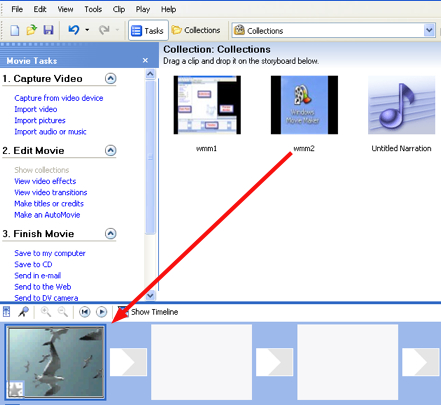Viewport: 441px width, 405px height.
Task: Collapse the Finish Movie section
Action: point(111,234)
